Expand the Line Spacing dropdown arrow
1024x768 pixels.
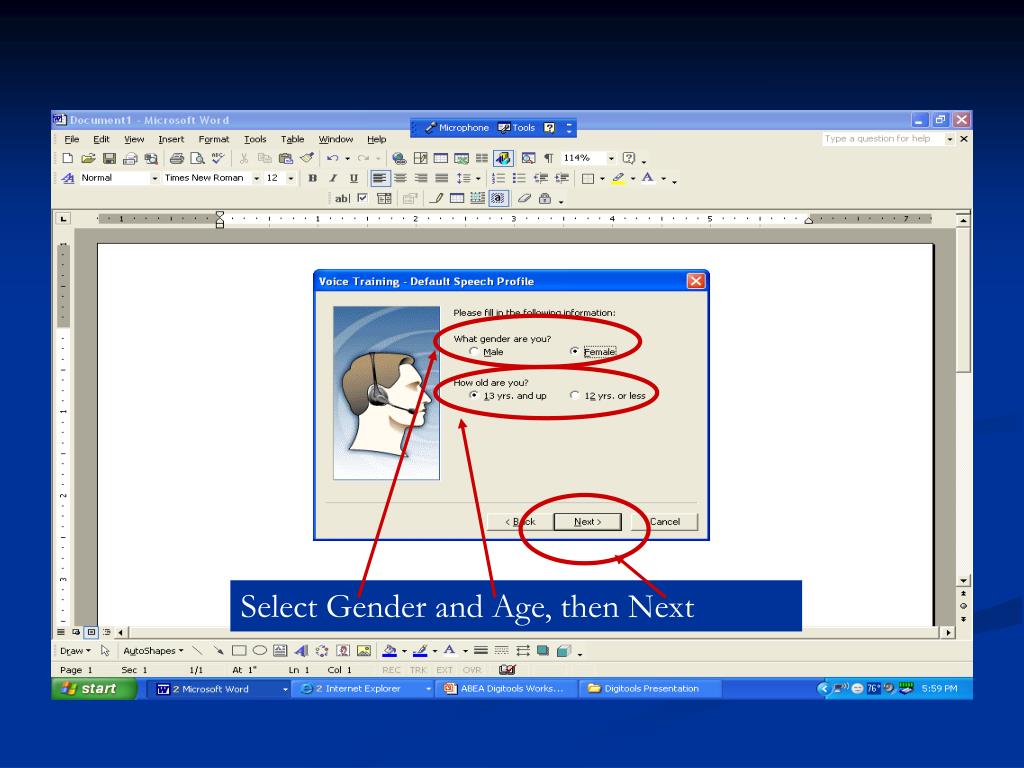478,178
